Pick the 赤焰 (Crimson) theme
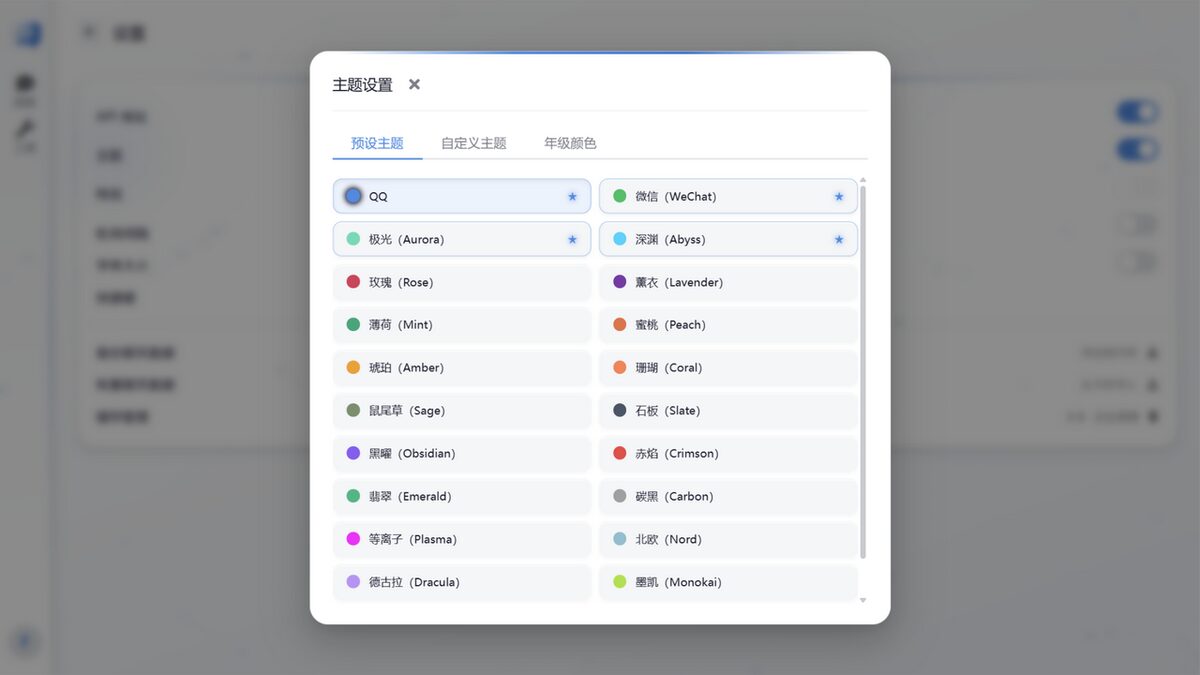1200x675 pixels. (x=728, y=454)
